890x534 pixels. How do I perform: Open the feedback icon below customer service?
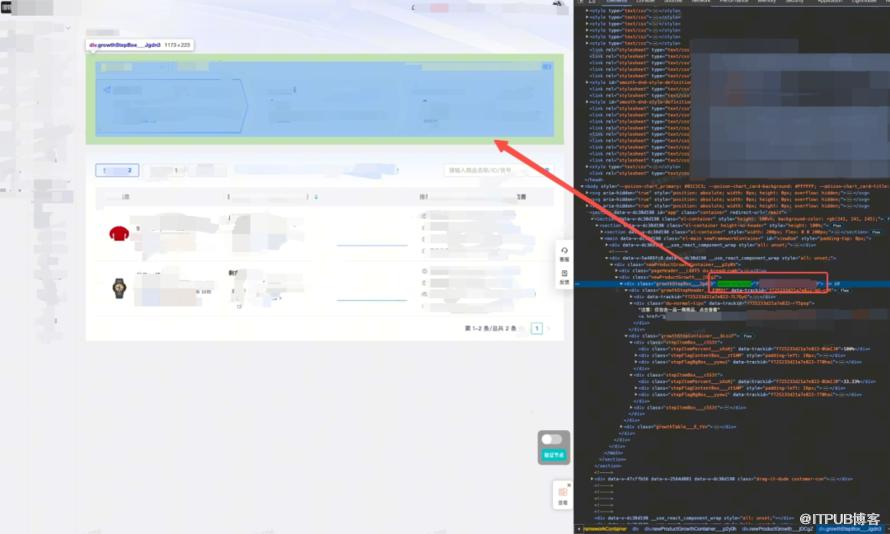(x=564, y=276)
